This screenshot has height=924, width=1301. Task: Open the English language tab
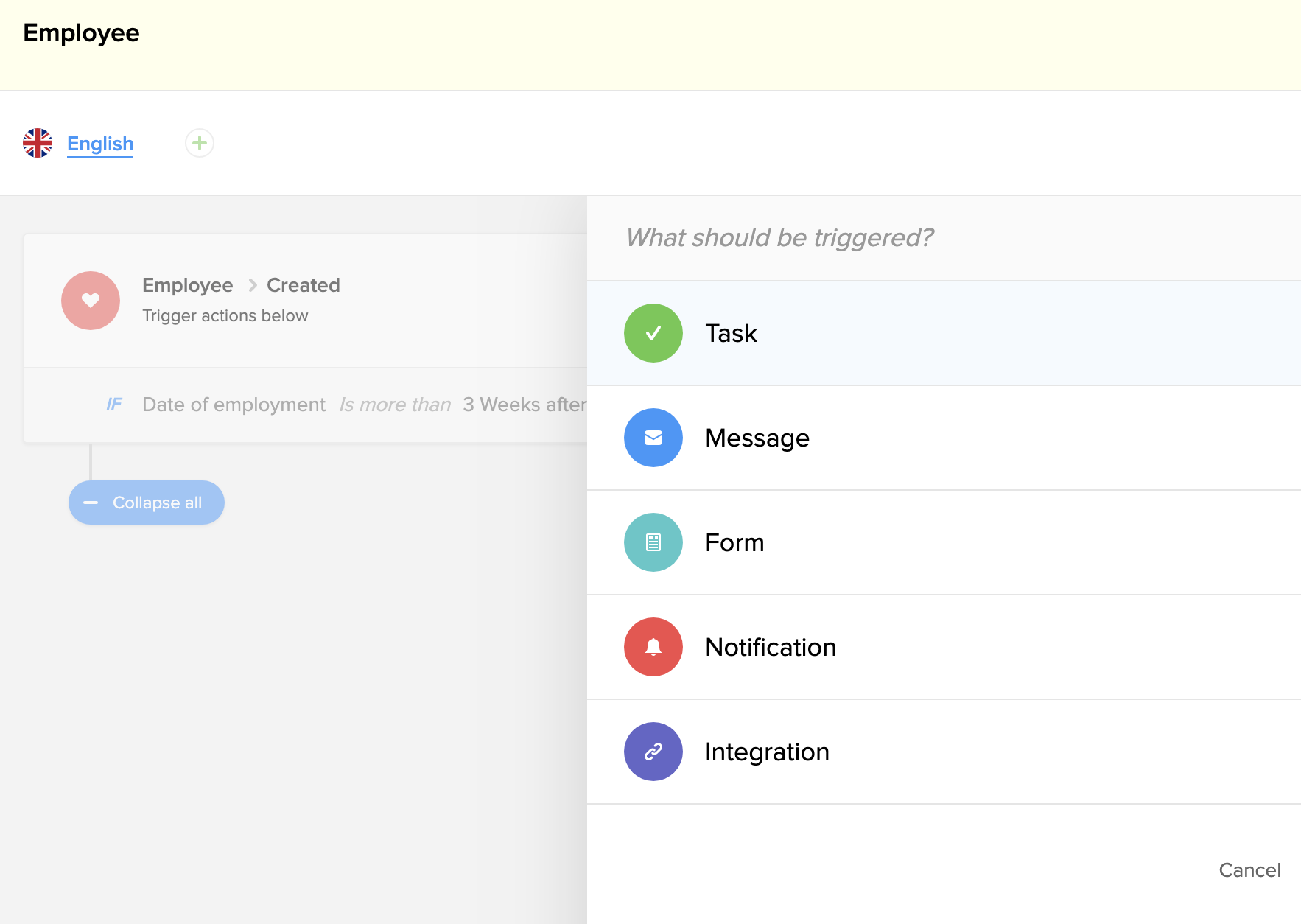pos(100,144)
